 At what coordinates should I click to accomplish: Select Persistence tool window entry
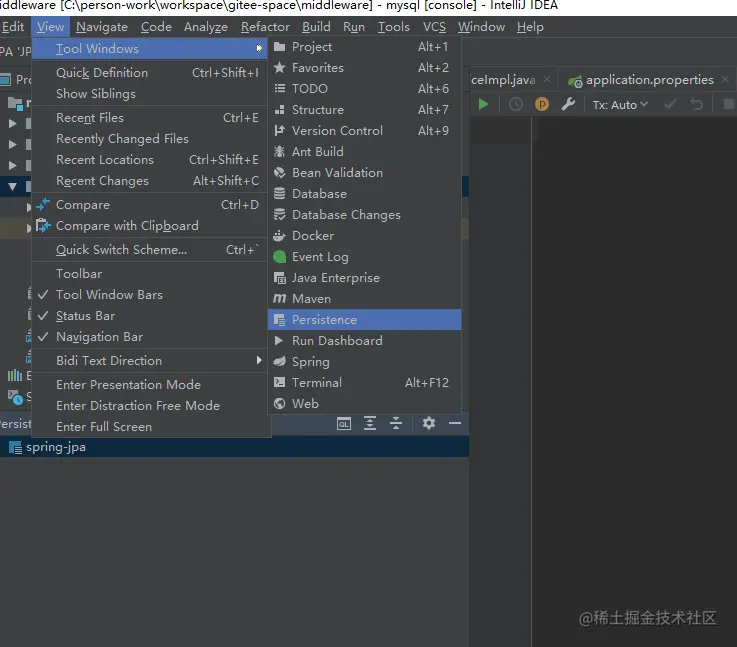(365, 320)
